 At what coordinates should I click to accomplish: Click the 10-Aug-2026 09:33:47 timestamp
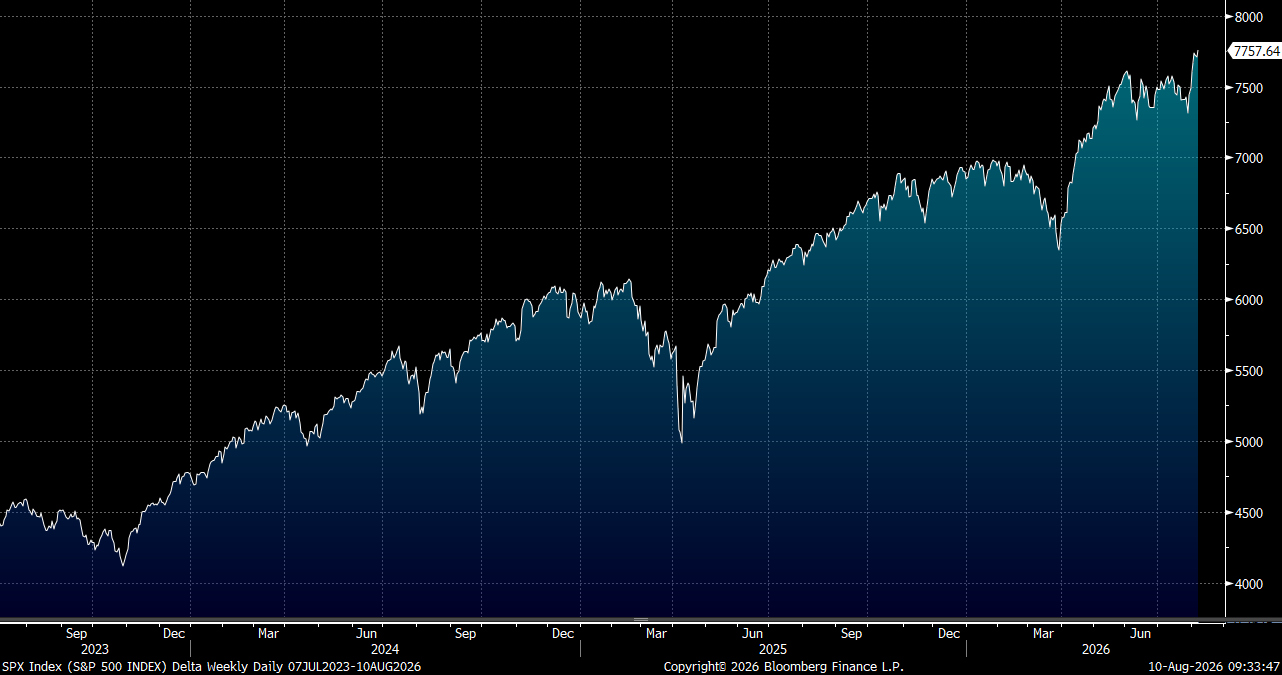coord(1215,666)
